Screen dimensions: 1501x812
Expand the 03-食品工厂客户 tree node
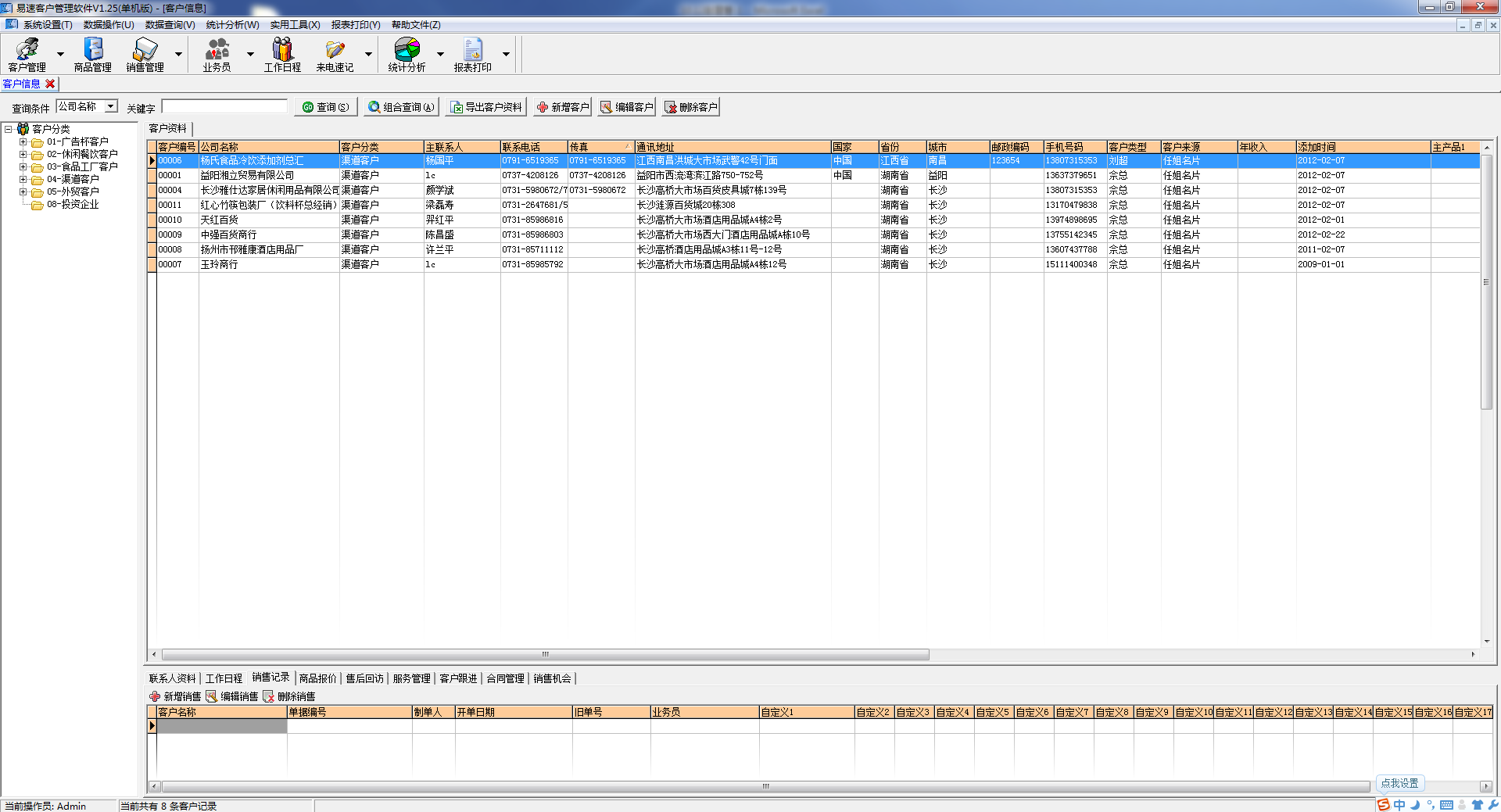coord(23,166)
